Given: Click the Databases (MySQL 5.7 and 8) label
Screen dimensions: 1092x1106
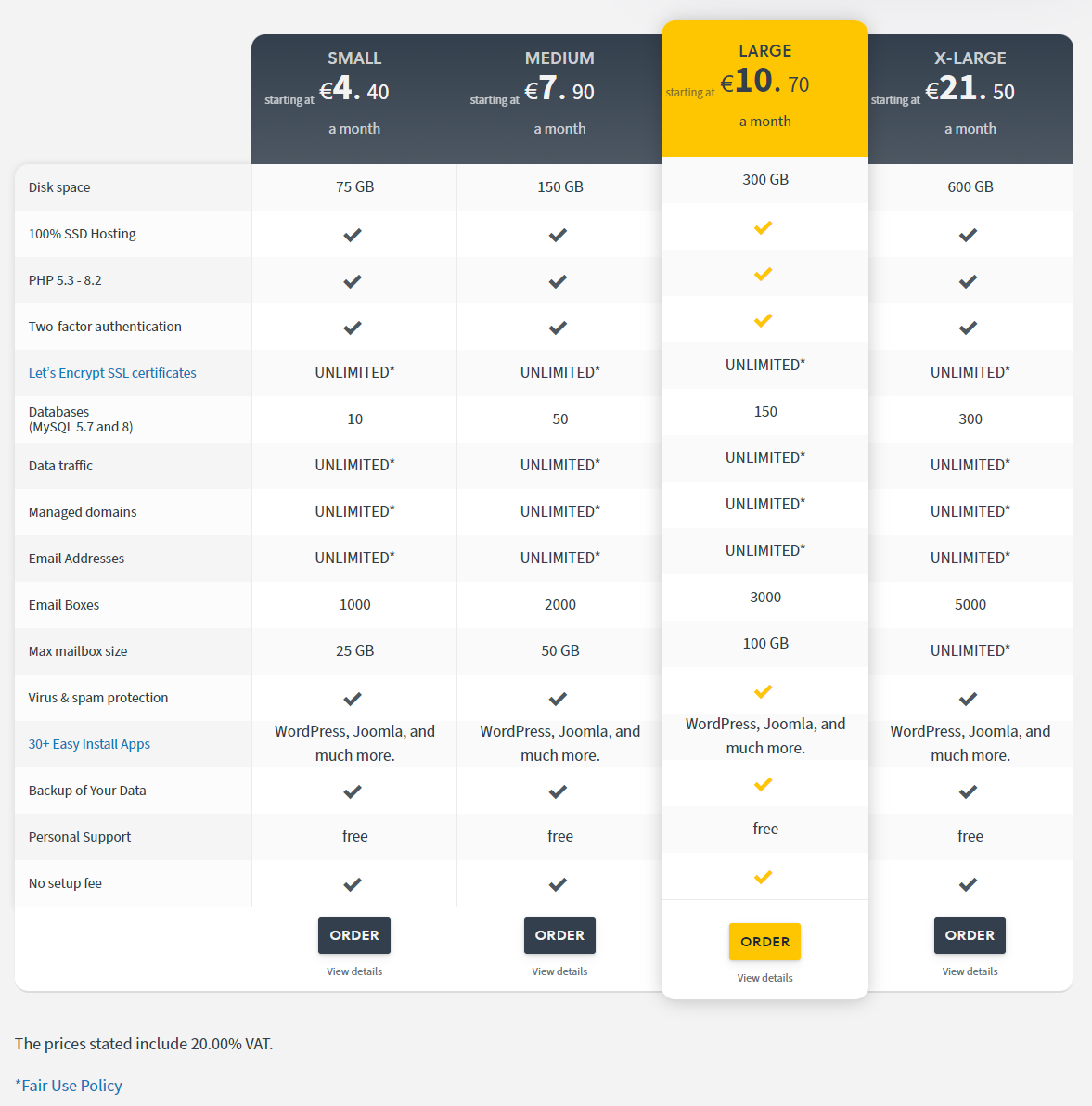Looking at the screenshot, I should [81, 419].
